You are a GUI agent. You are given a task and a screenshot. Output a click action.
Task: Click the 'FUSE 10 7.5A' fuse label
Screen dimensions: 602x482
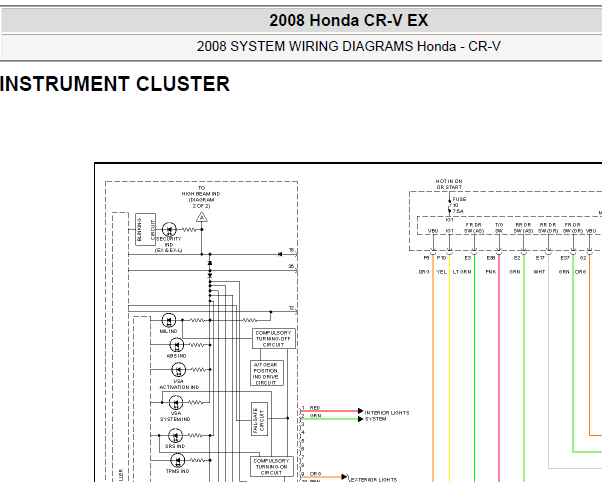[x=459, y=205]
